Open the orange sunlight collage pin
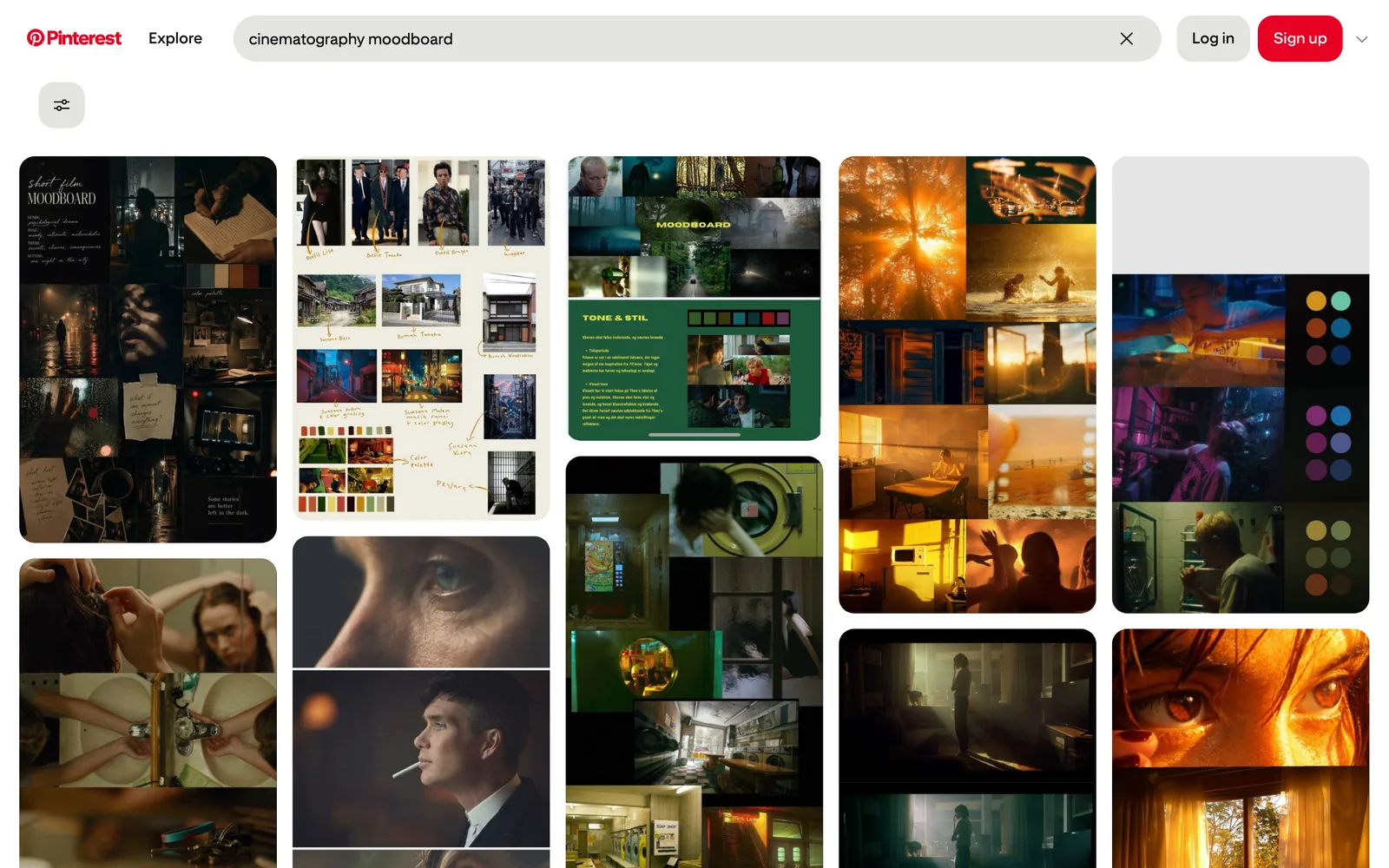 (967, 385)
